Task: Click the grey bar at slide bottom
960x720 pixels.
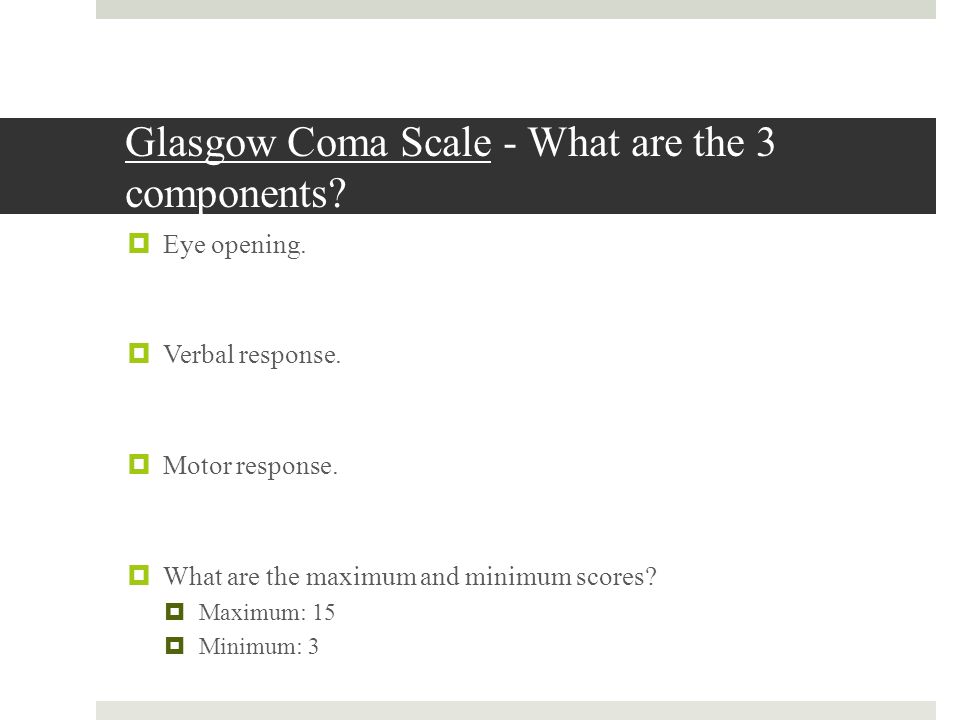Action: tap(516, 710)
